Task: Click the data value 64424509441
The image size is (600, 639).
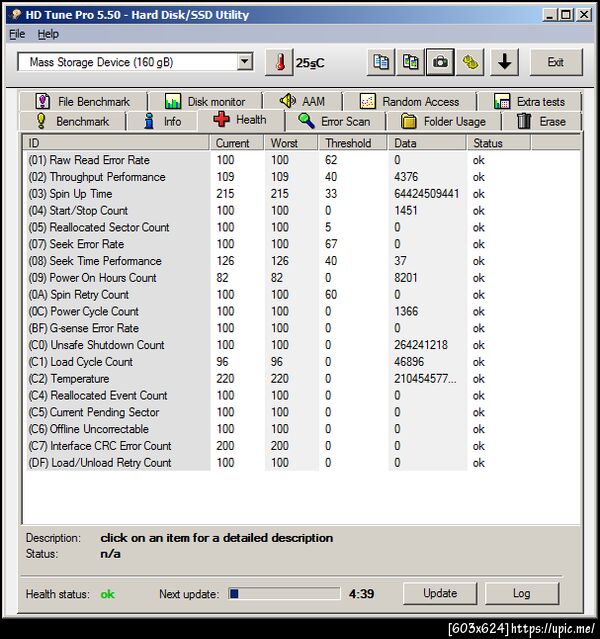Action: click(426, 194)
